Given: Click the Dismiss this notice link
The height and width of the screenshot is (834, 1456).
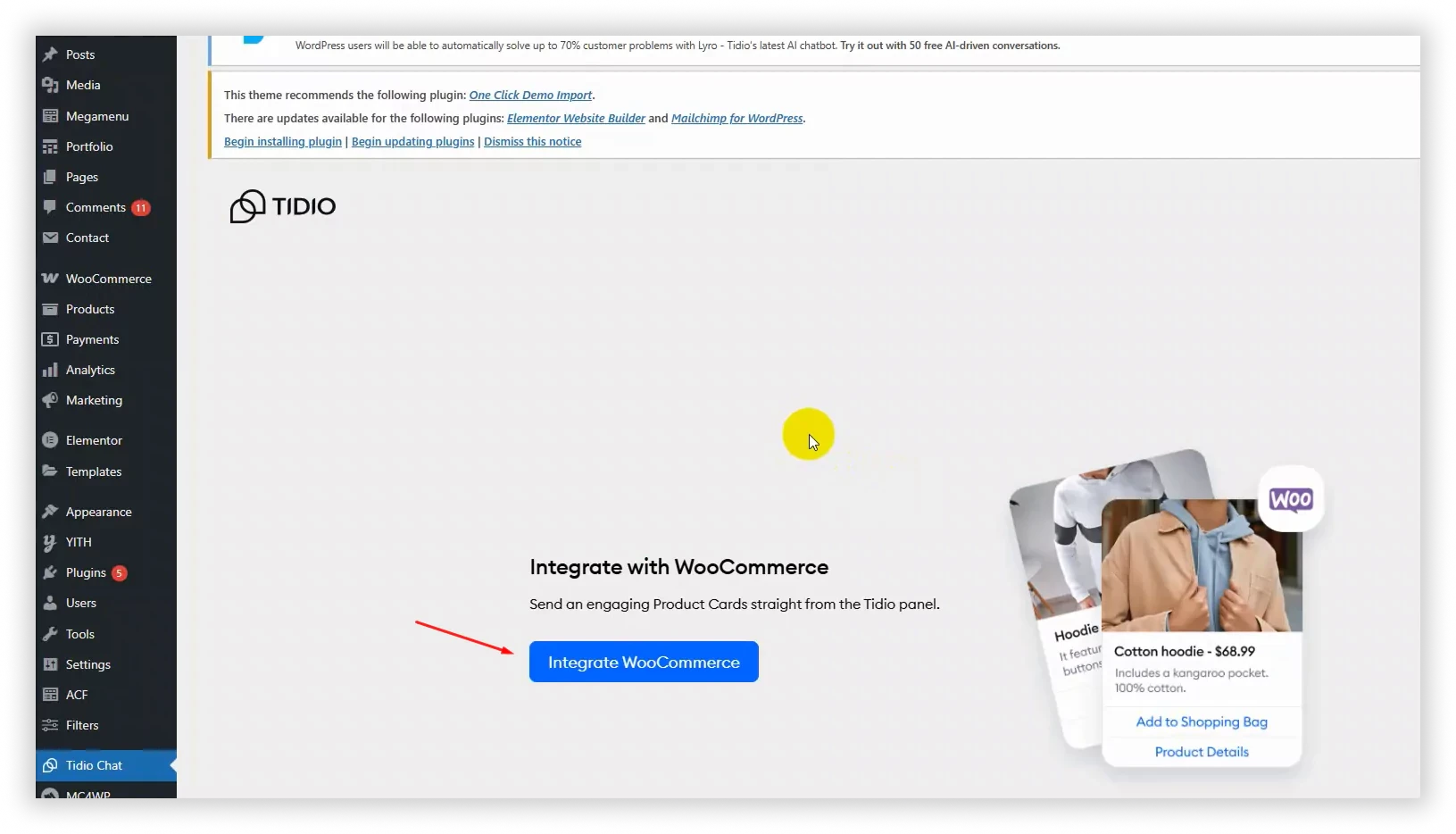Looking at the screenshot, I should [x=532, y=142].
